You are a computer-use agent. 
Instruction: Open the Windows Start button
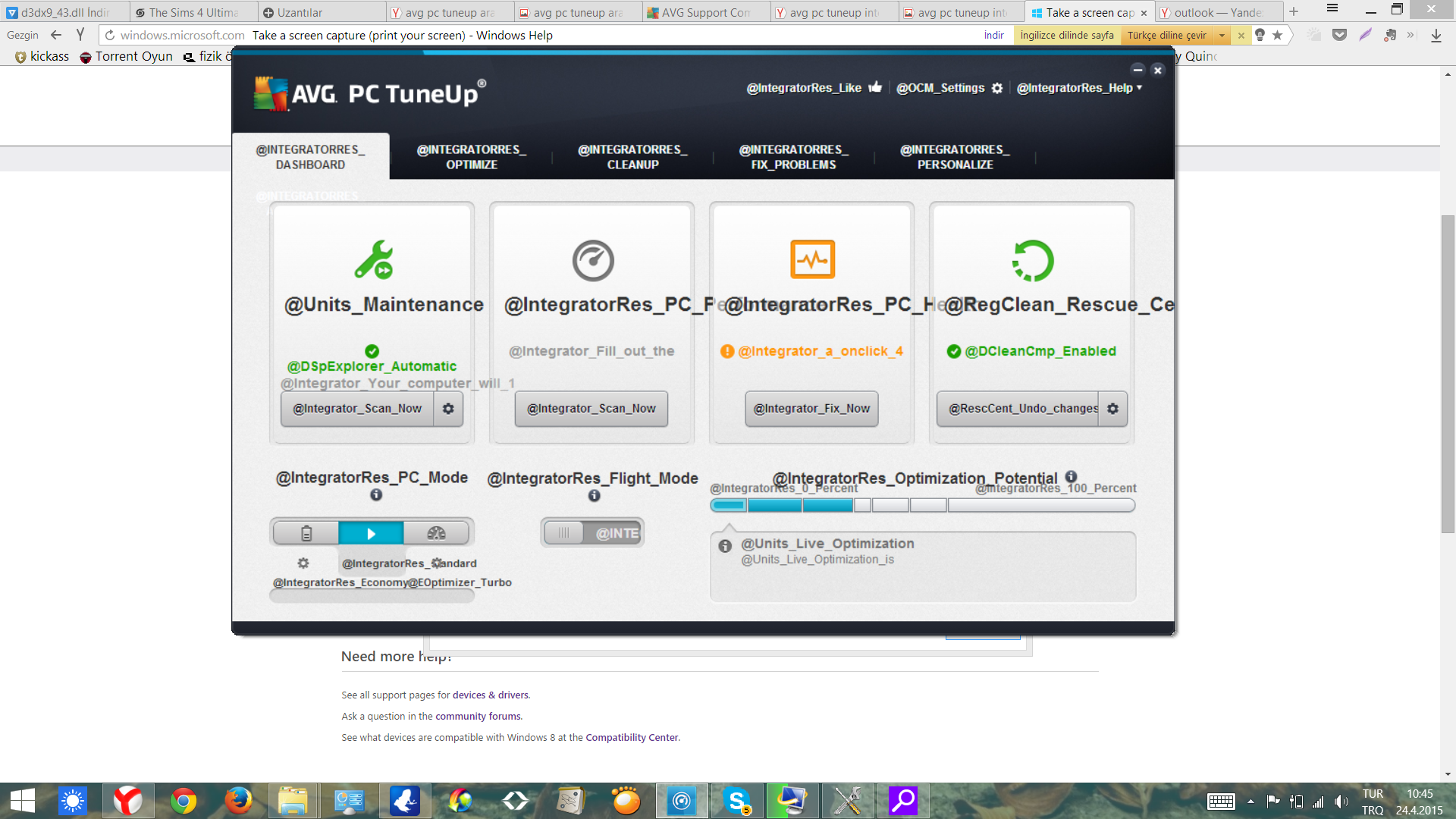pyautogui.click(x=22, y=801)
